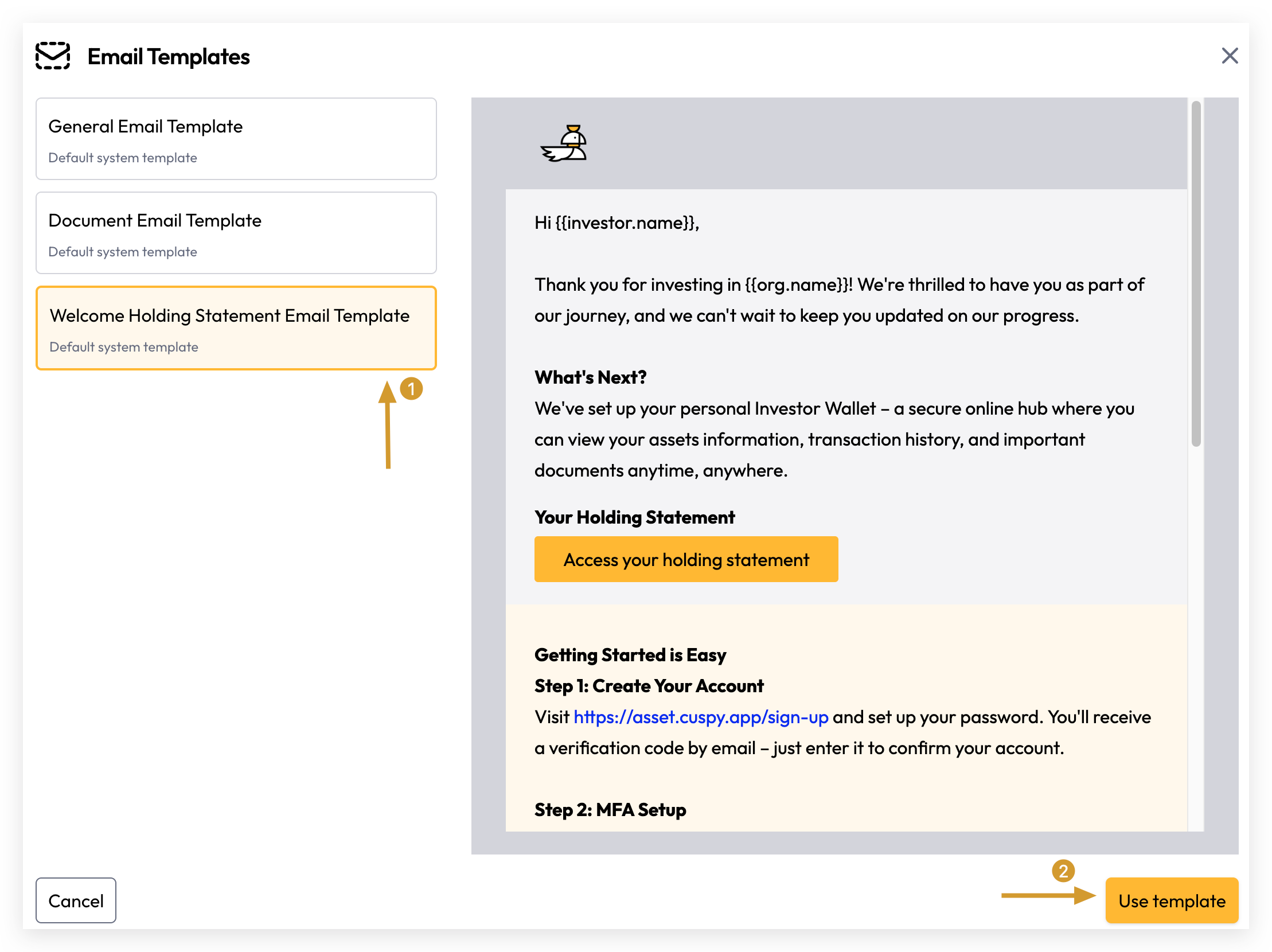This screenshot has height=952, width=1272.
Task: Click the Use template button
Action: [x=1171, y=900]
